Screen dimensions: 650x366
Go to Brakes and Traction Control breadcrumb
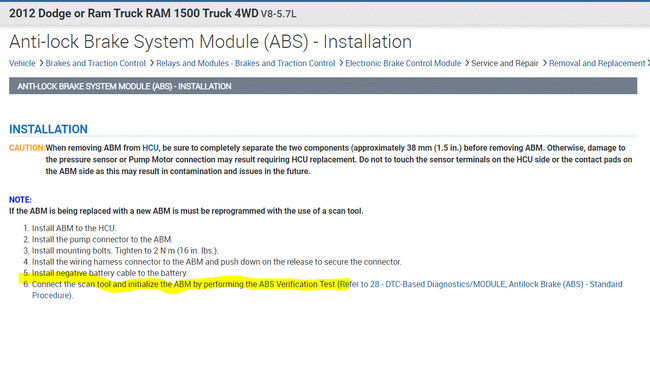click(95, 63)
